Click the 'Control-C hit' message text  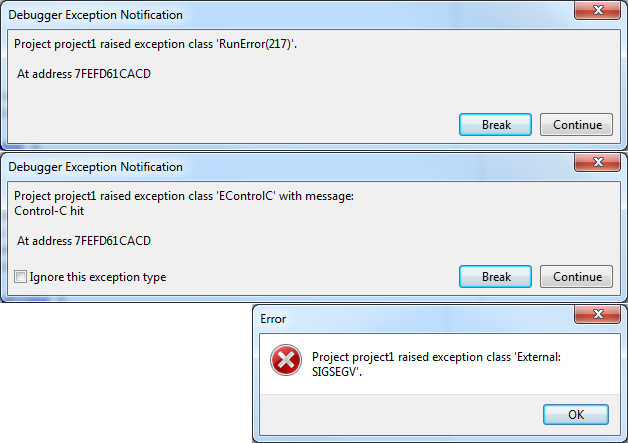pyautogui.click(x=49, y=210)
